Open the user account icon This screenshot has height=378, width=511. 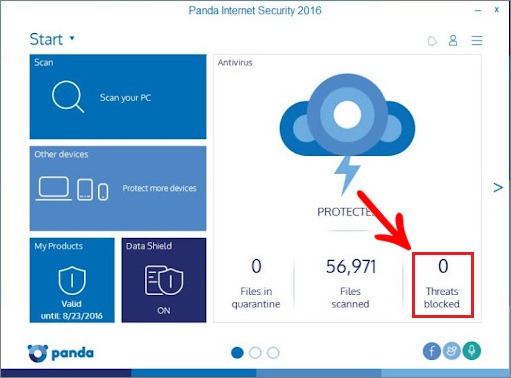(x=453, y=40)
